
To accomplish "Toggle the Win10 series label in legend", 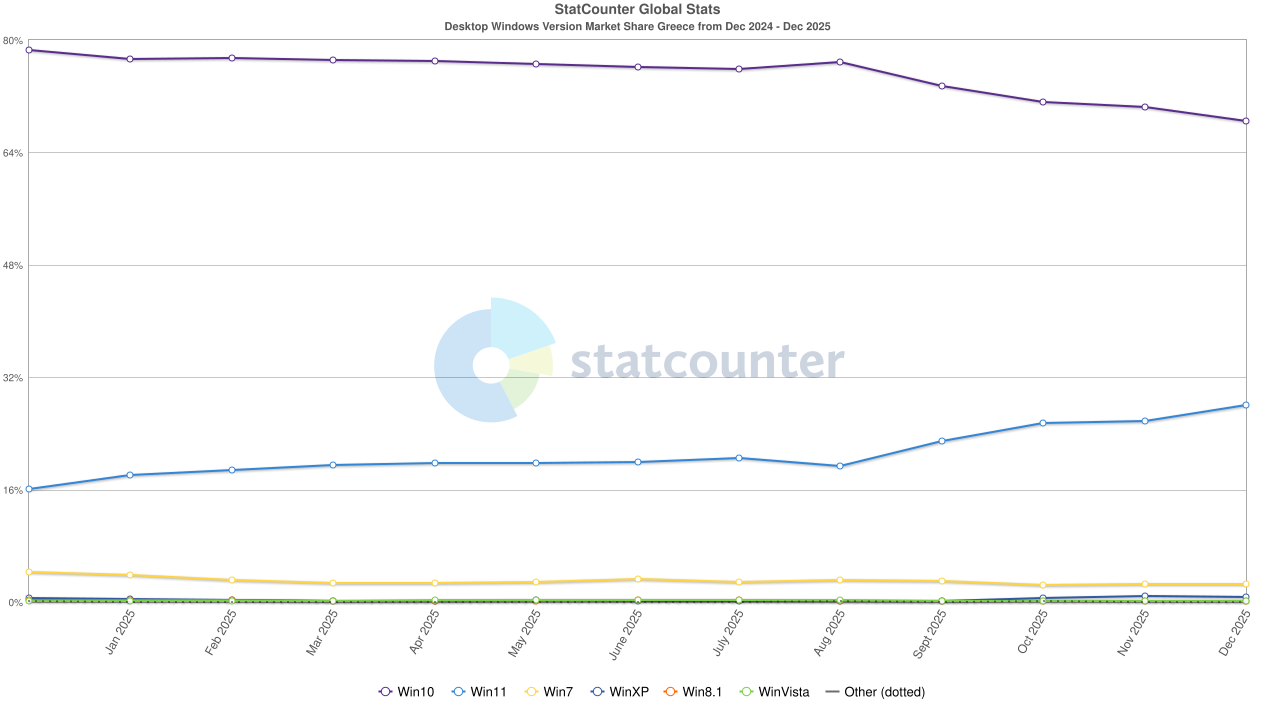I will [x=415, y=691].
